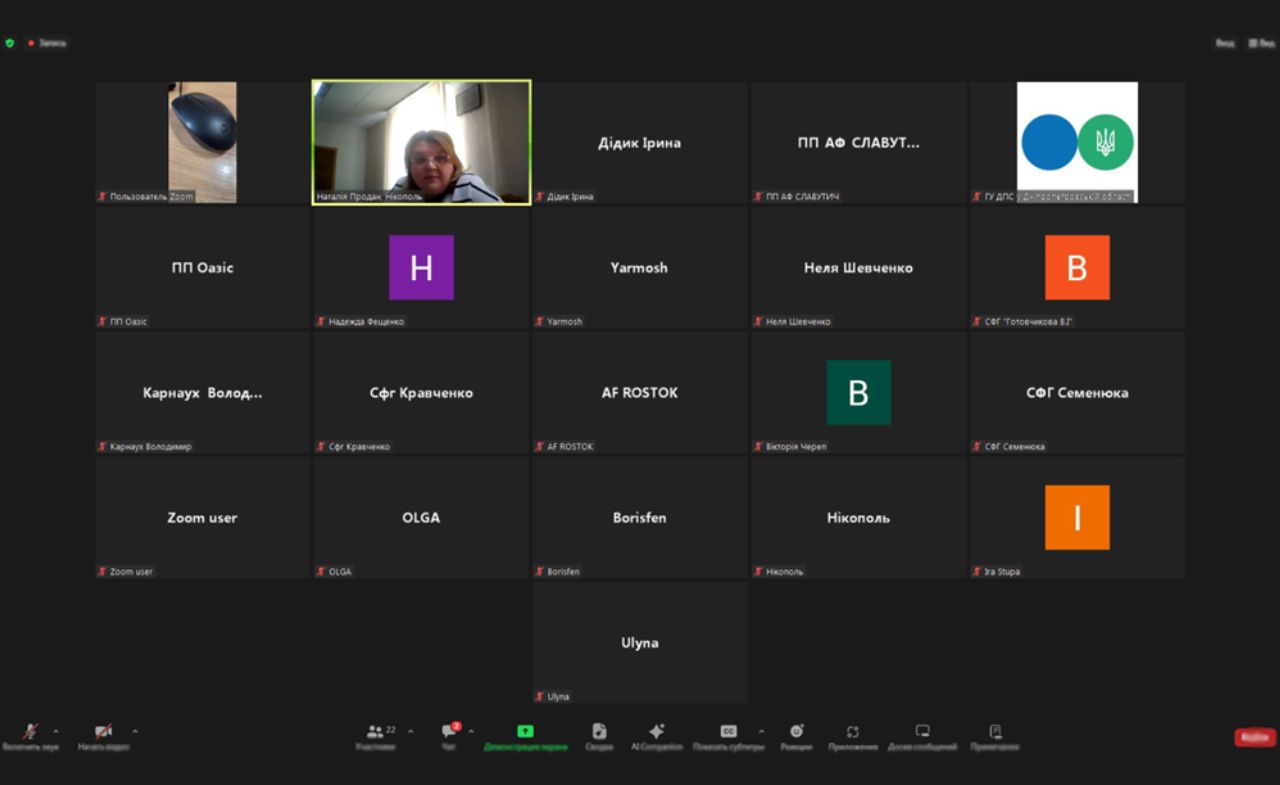Start video with the camera button
The height and width of the screenshot is (785, 1280).
[x=103, y=732]
